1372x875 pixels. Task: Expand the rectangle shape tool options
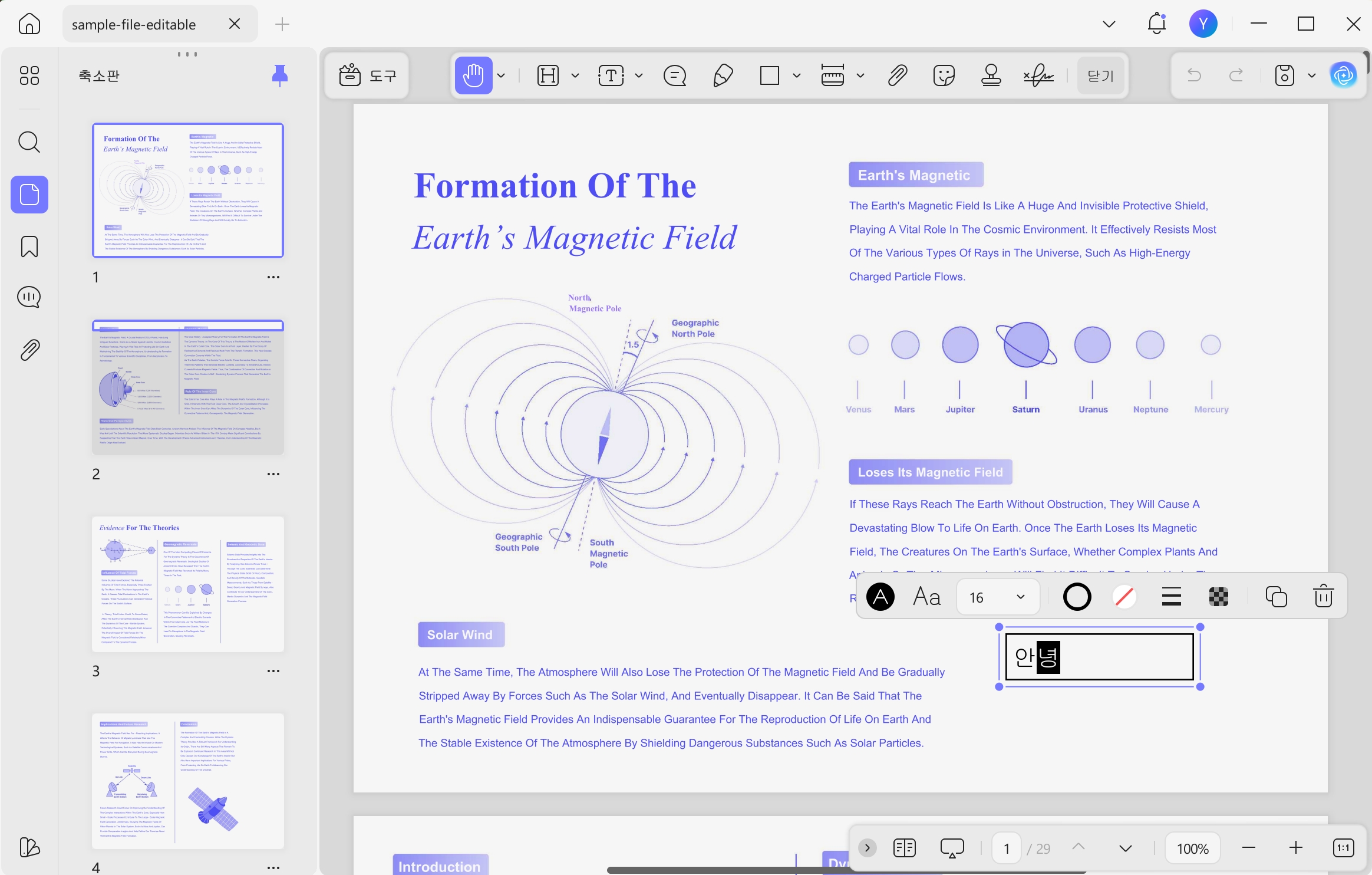[797, 75]
